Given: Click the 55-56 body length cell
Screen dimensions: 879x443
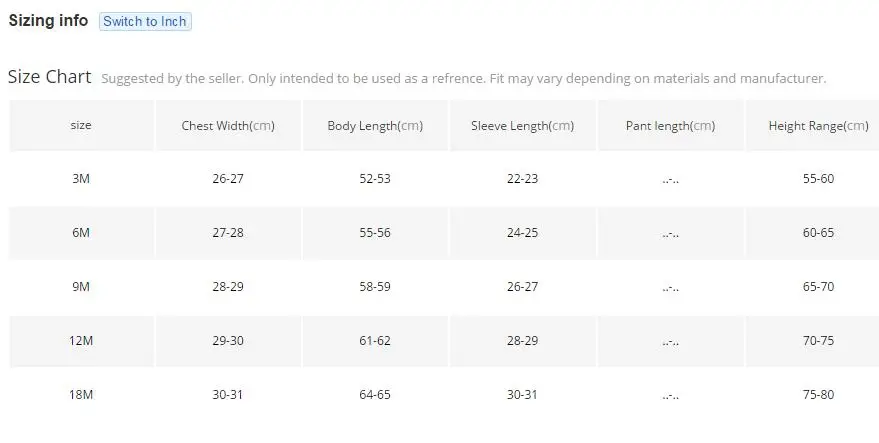Looking at the screenshot, I should 375,232.
